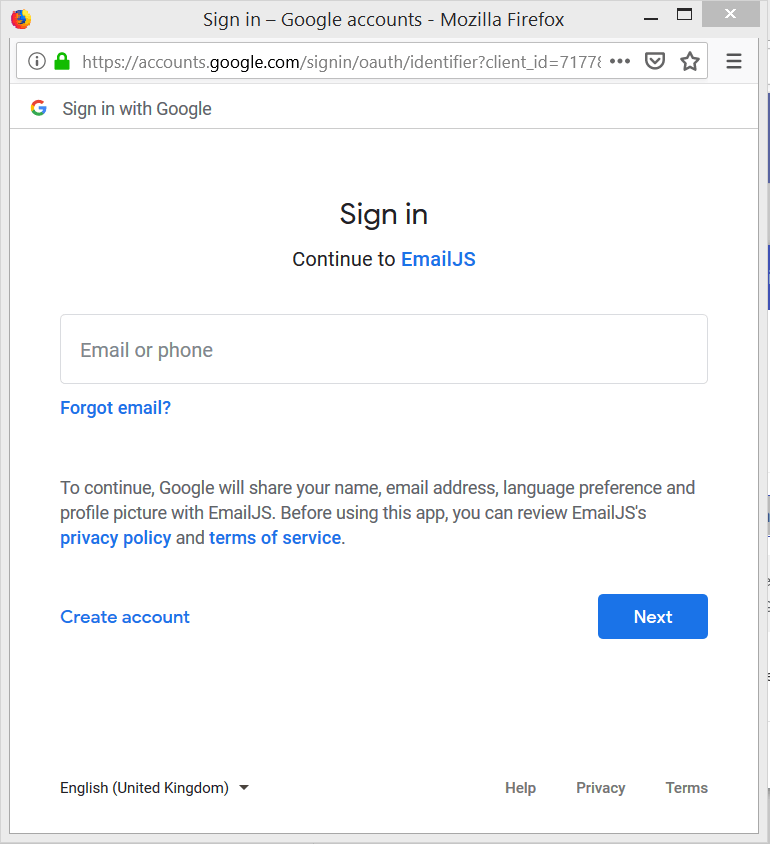The image size is (770, 844).
Task: Click Create account
Action: pyautogui.click(x=124, y=617)
